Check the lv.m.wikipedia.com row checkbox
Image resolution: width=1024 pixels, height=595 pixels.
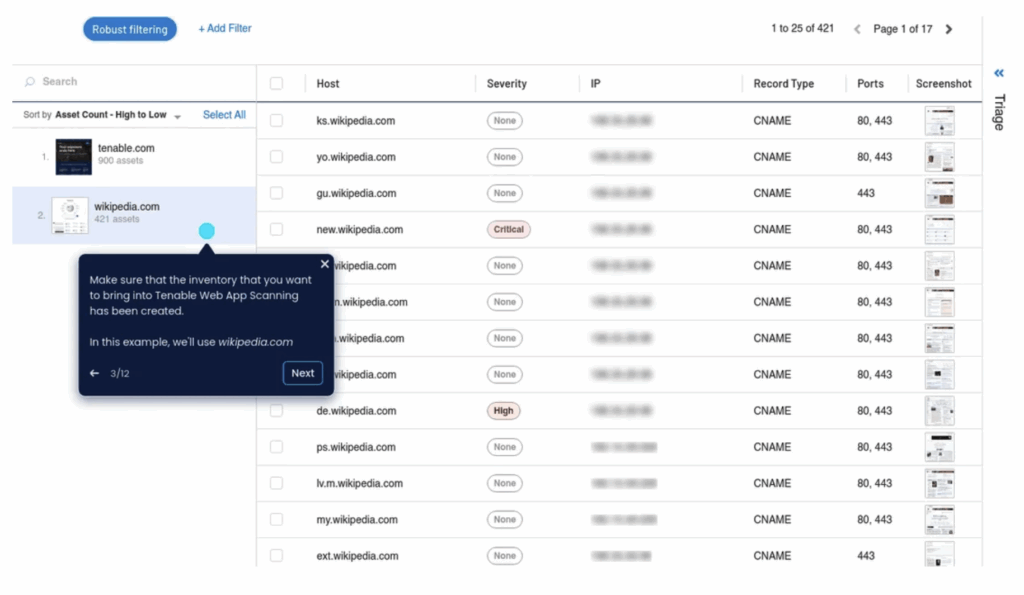pyautogui.click(x=276, y=483)
